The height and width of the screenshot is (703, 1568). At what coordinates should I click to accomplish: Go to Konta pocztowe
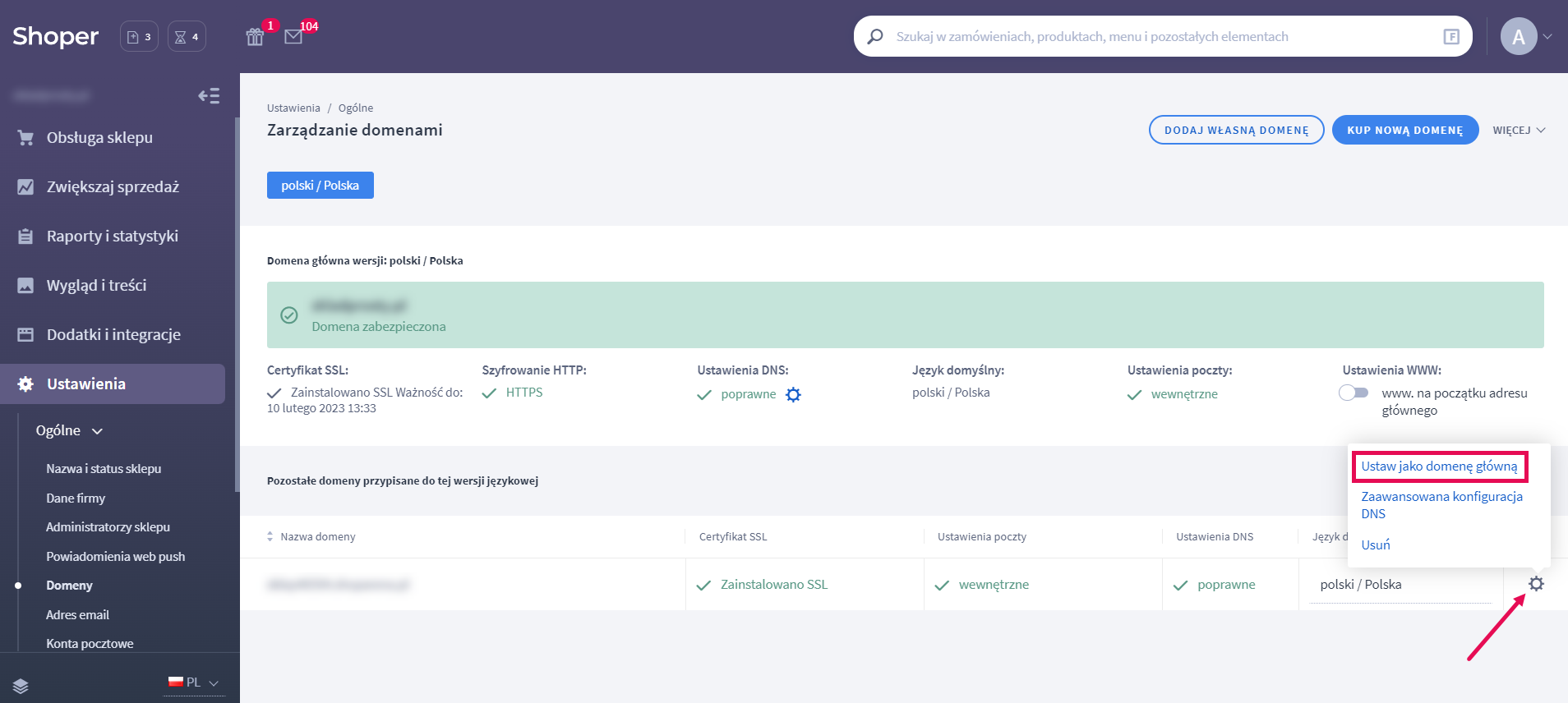[x=90, y=643]
